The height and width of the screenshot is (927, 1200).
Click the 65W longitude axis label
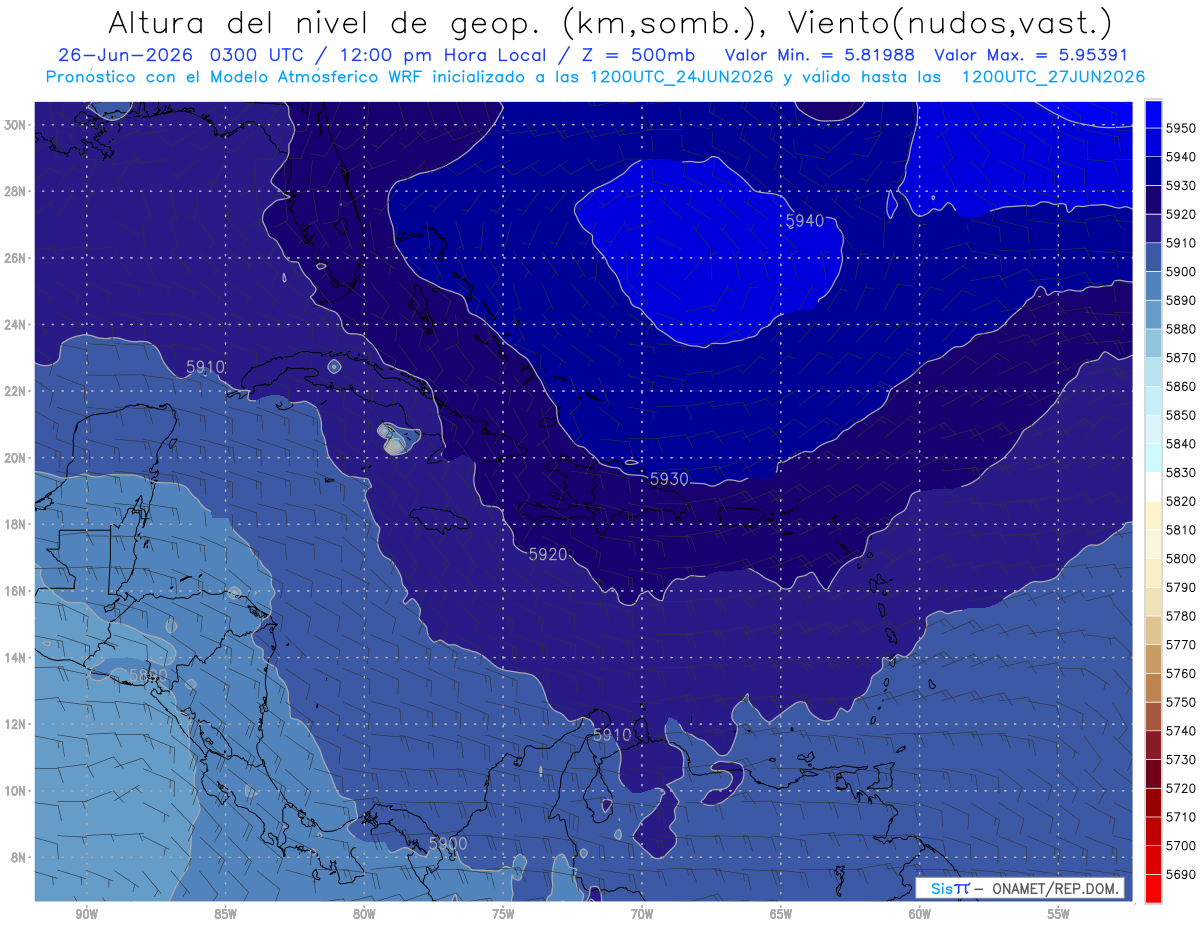pos(781,914)
